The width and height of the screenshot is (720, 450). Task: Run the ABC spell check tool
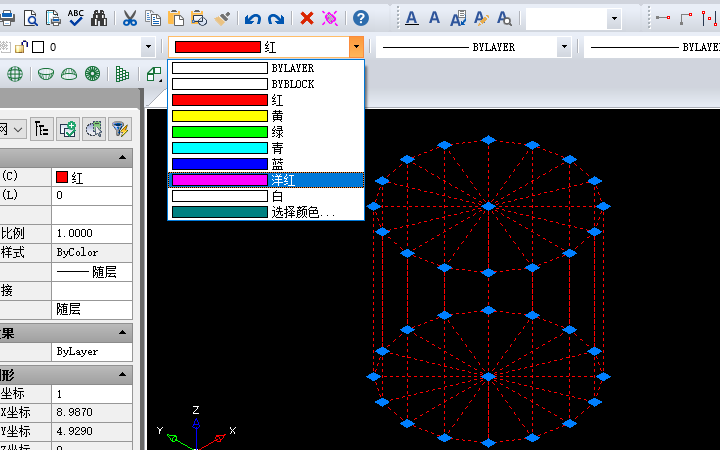click(76, 18)
